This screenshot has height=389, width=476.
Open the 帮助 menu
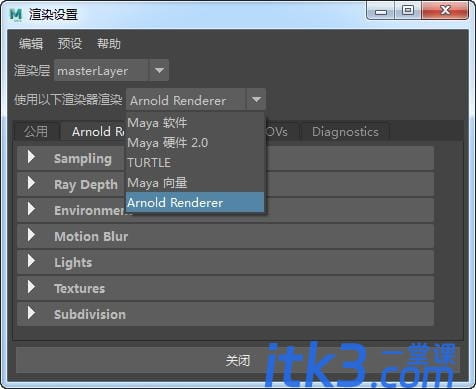pos(109,44)
